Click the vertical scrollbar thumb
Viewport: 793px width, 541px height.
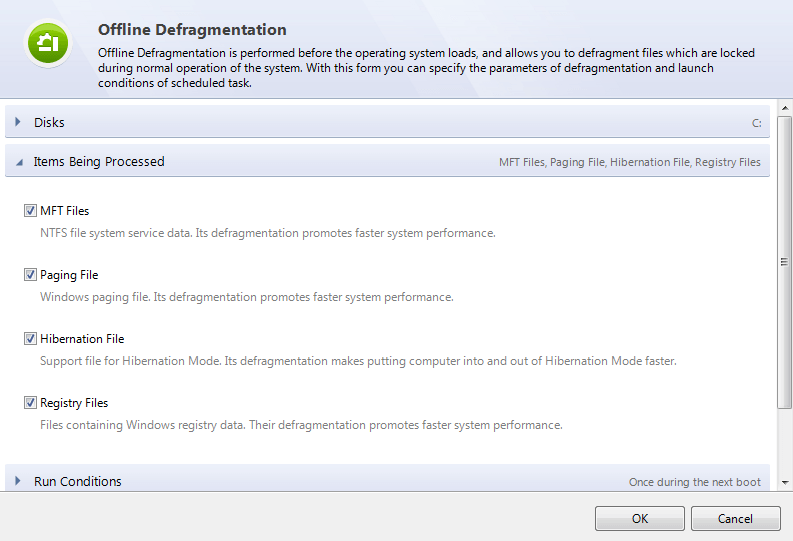pyautogui.click(x=785, y=262)
